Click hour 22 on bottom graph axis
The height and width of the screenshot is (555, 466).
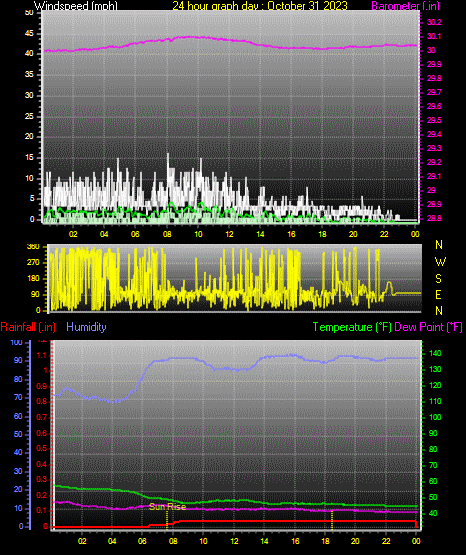386,541
